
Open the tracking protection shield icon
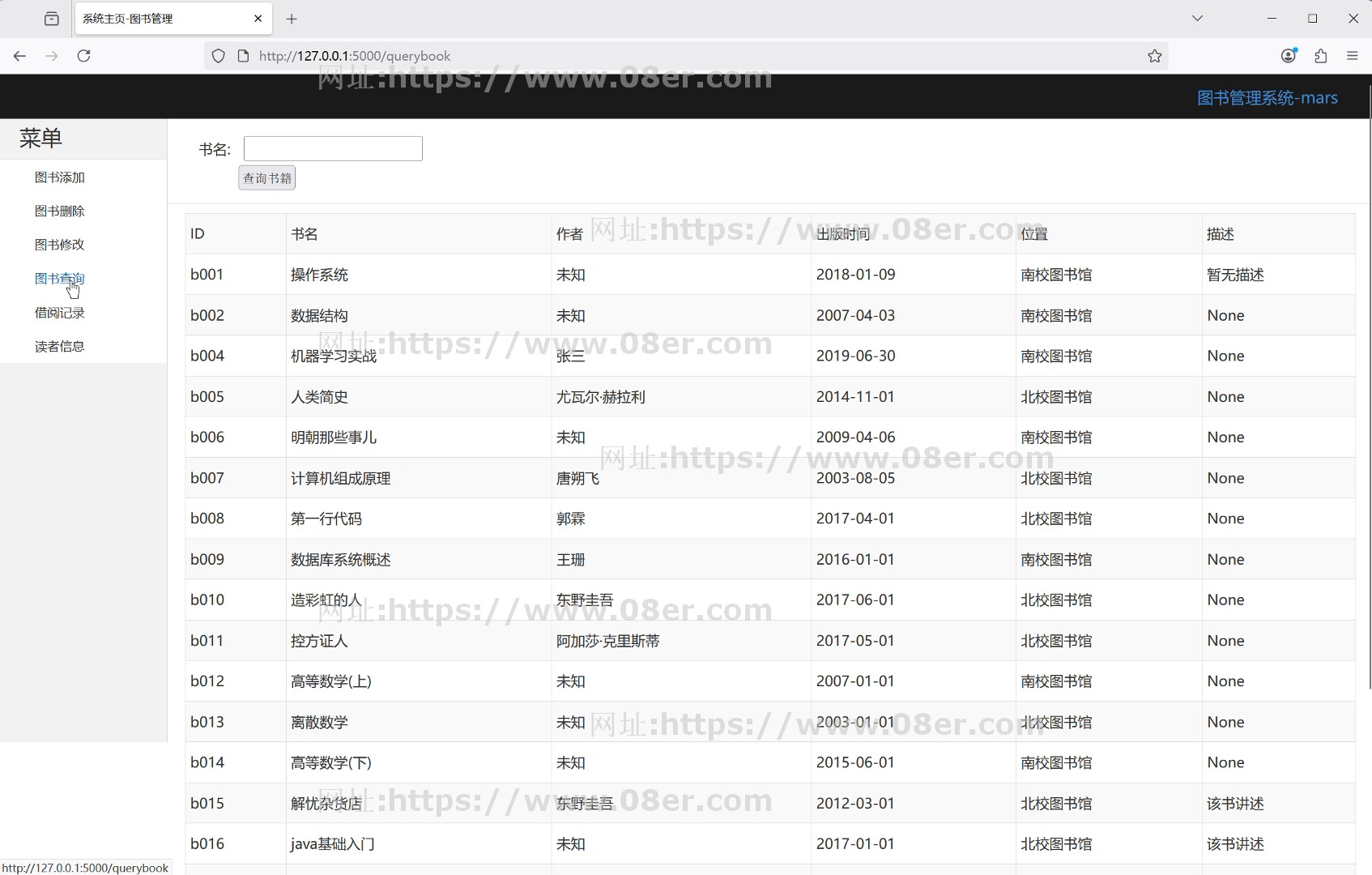coord(218,56)
